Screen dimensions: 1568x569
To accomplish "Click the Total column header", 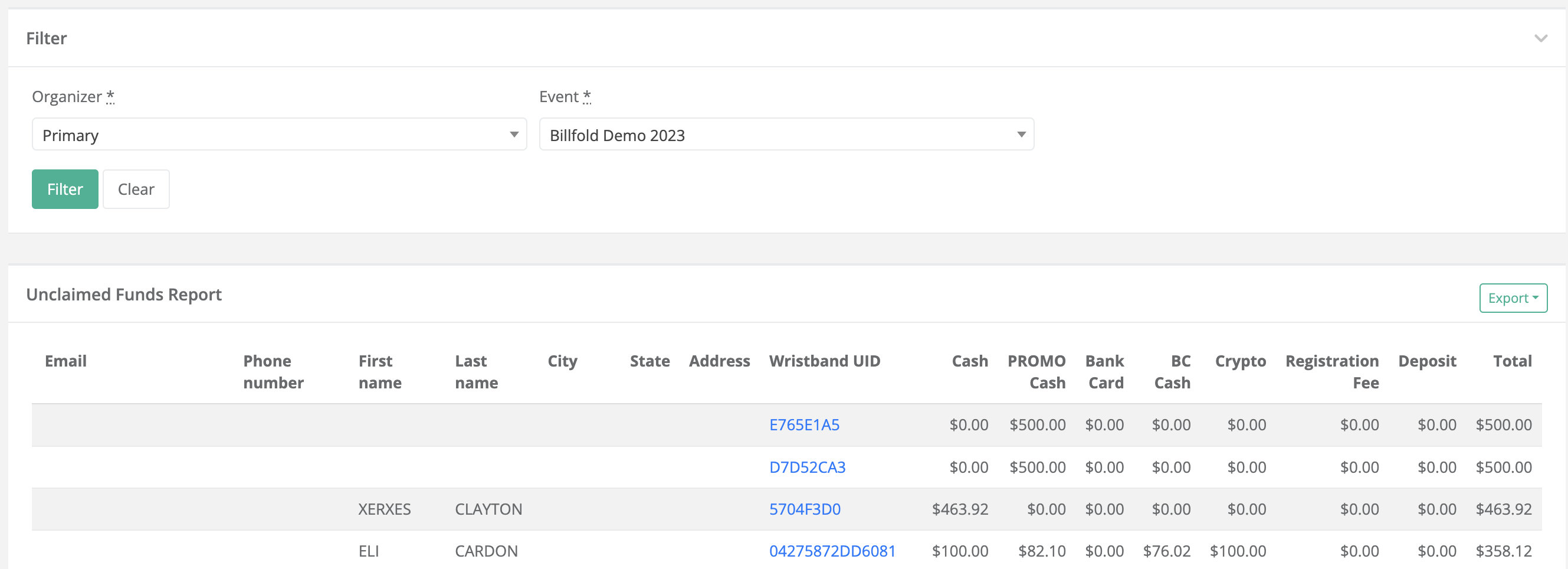I will pyautogui.click(x=1512, y=361).
